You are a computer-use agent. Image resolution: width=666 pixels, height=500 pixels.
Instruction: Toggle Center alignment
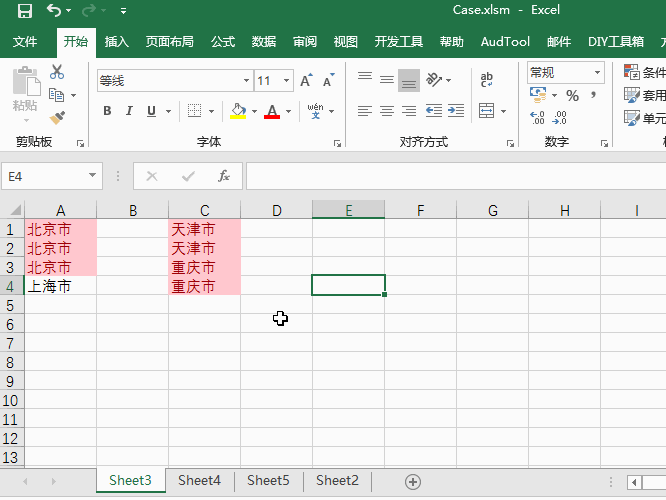point(387,111)
